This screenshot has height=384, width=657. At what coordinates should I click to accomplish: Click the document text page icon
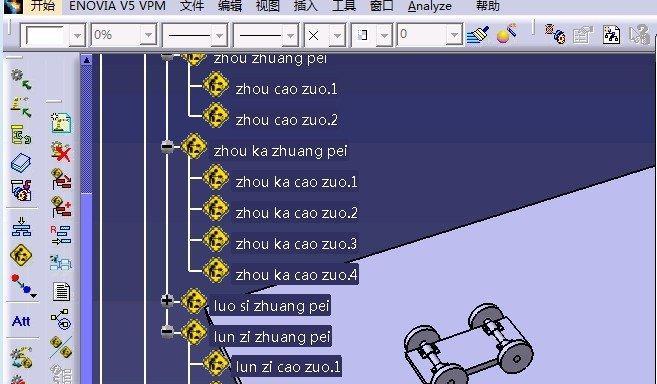(x=62, y=291)
